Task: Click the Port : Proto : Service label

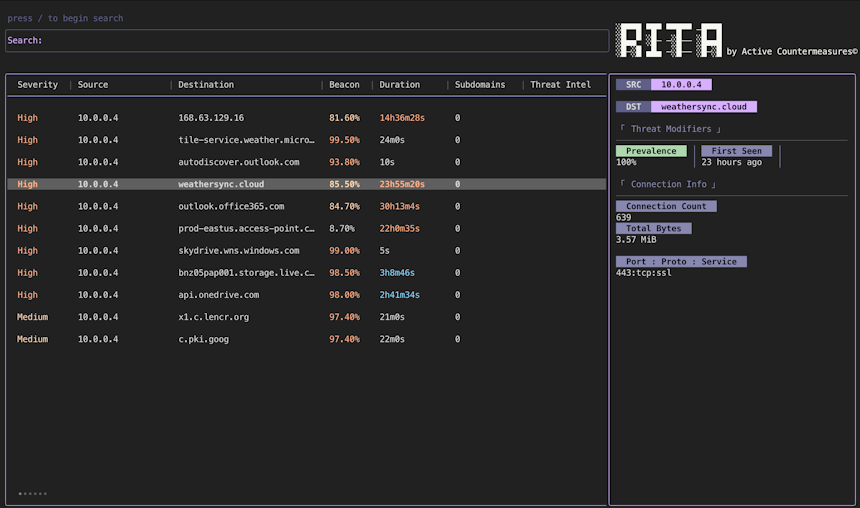Action: click(681, 262)
